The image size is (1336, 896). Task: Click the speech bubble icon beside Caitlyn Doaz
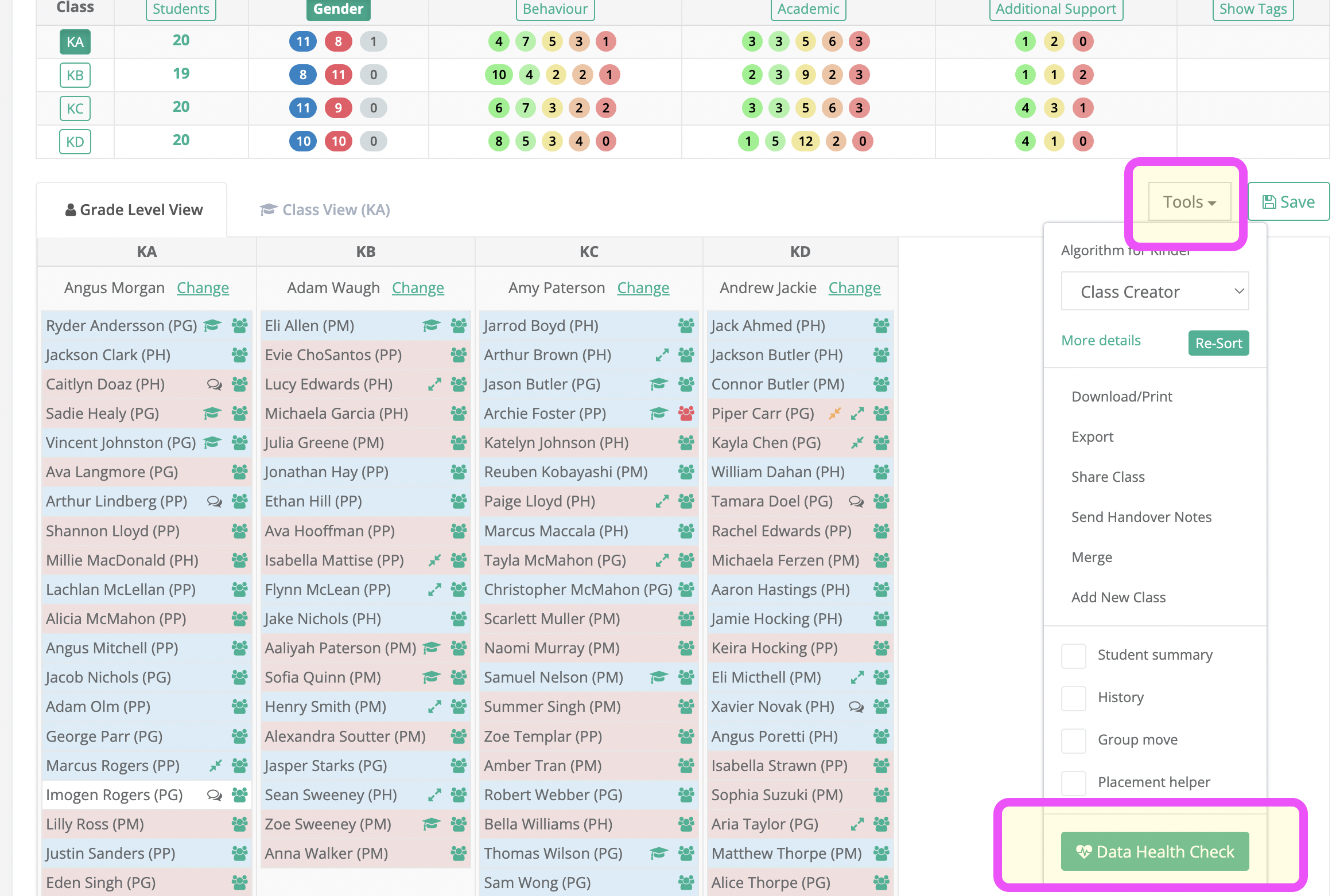[x=215, y=384]
